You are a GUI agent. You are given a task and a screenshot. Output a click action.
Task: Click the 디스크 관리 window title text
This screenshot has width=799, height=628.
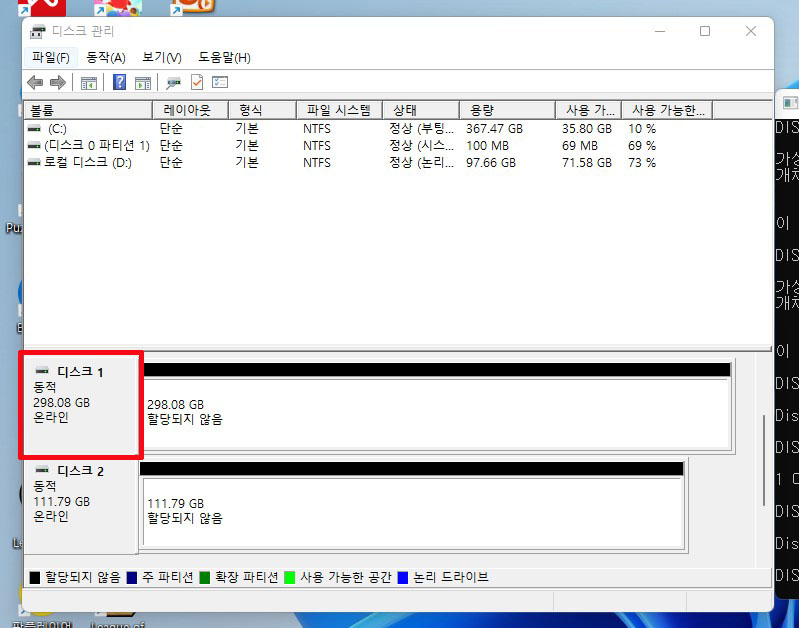[x=83, y=32]
